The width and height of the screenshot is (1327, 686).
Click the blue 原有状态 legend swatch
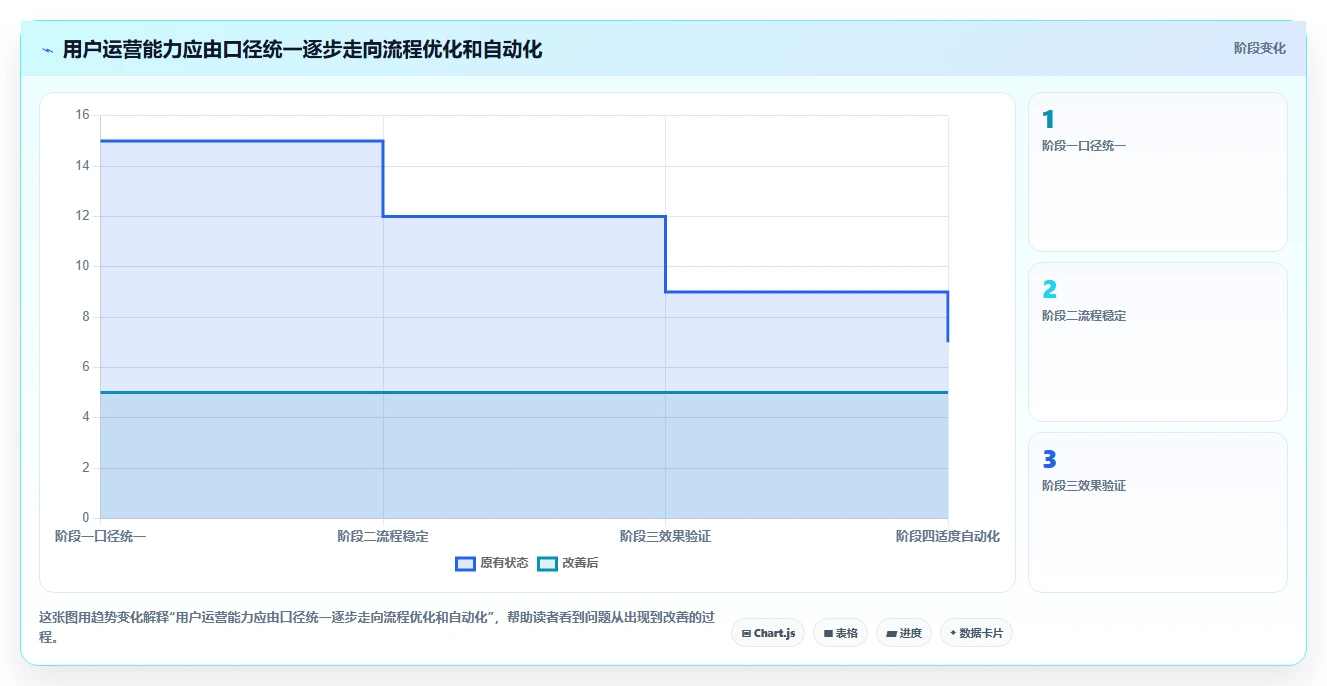pos(465,563)
